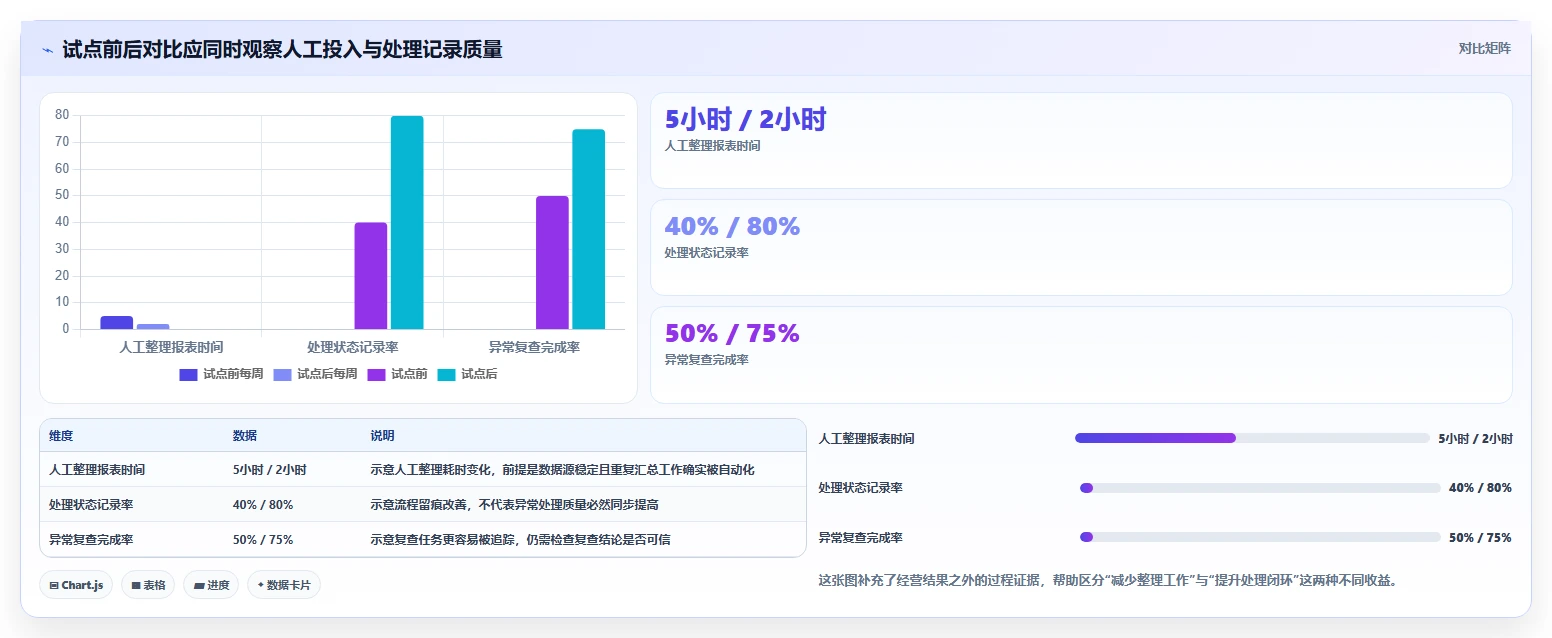The image size is (1552, 638).
Task: Click the 处理状态记录率 progress bar
Action: (x=1260, y=488)
